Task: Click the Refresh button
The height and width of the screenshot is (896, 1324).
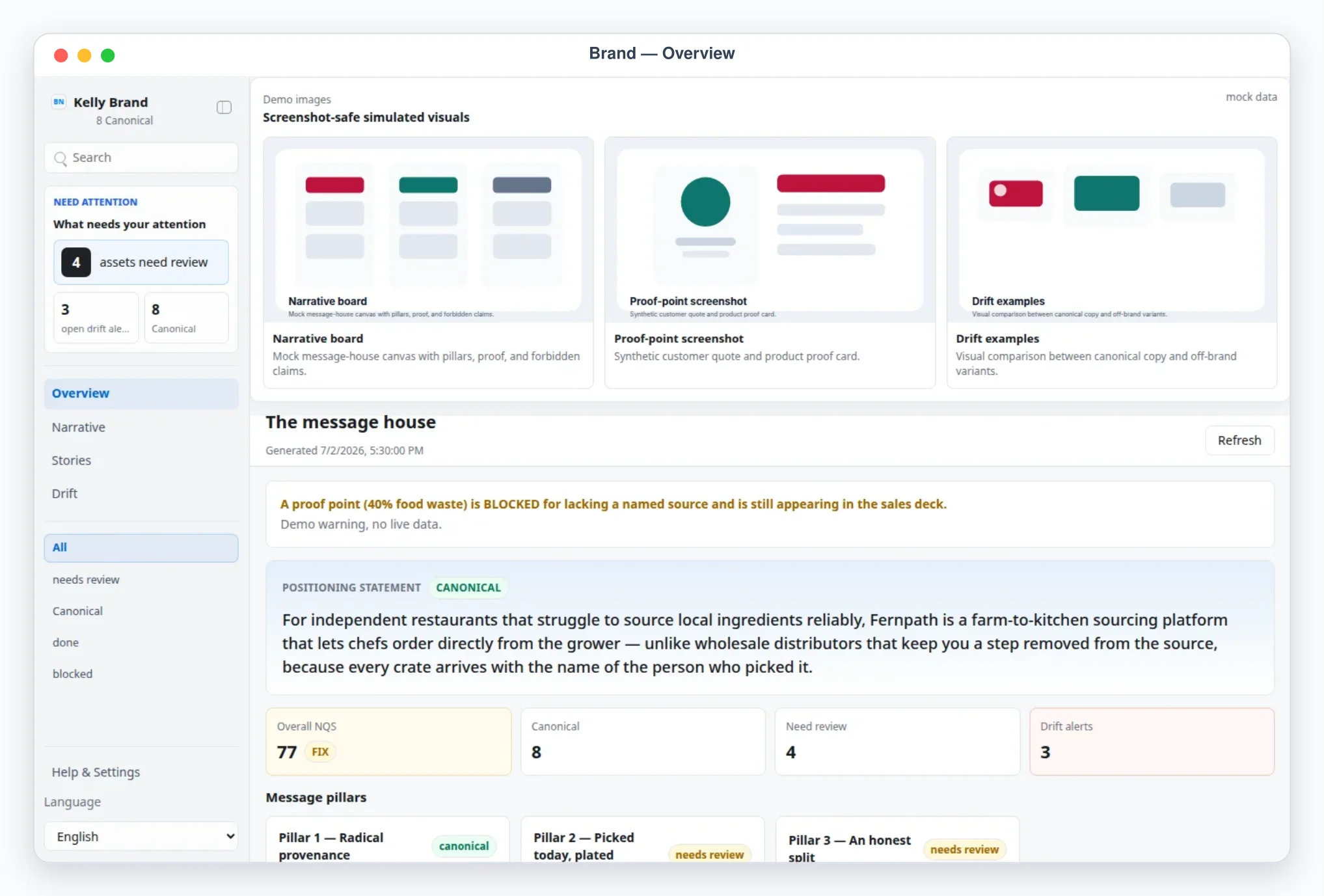Action: click(x=1239, y=441)
